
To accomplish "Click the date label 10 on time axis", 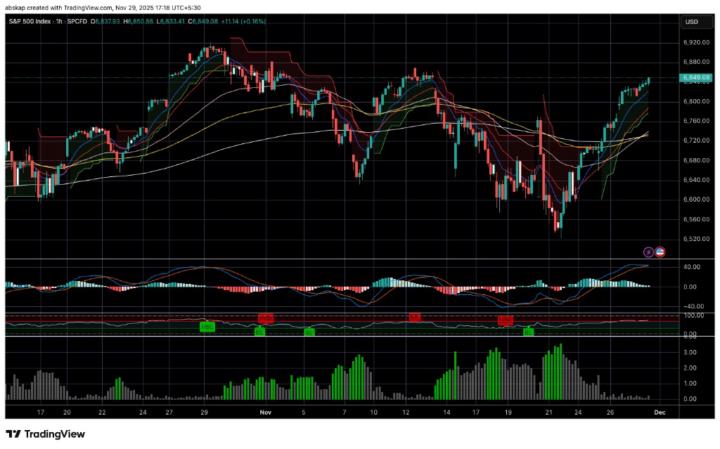I will pyautogui.click(x=374, y=412).
